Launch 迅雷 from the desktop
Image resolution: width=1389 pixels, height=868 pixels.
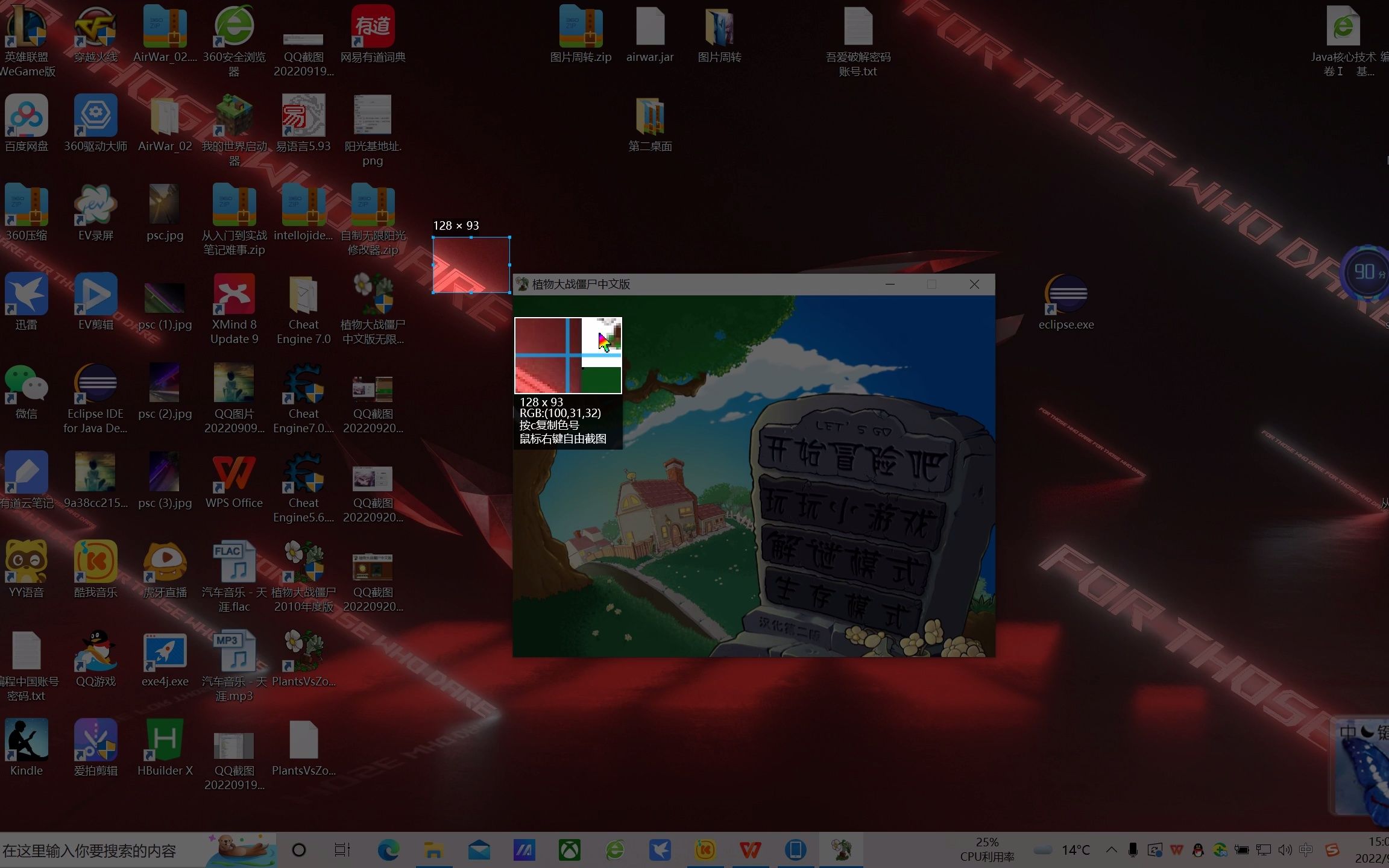coord(27,303)
